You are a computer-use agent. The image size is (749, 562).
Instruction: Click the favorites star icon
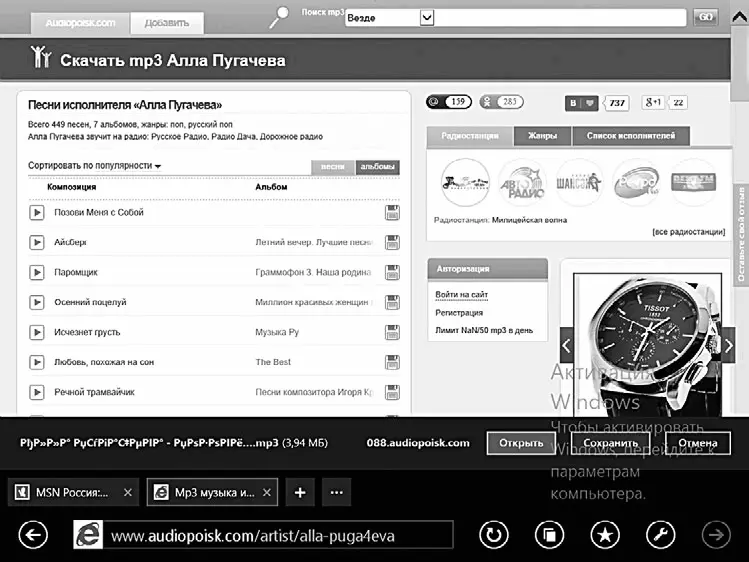(x=605, y=535)
